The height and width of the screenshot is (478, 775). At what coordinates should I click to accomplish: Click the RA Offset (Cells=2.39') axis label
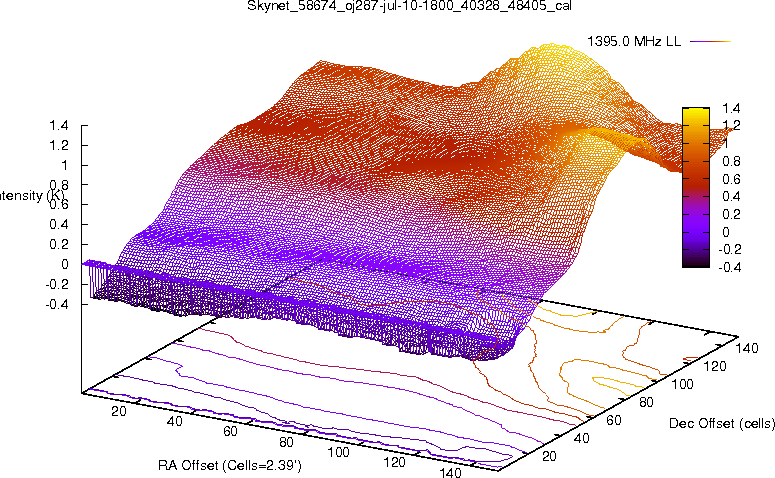pyautogui.click(x=230, y=465)
